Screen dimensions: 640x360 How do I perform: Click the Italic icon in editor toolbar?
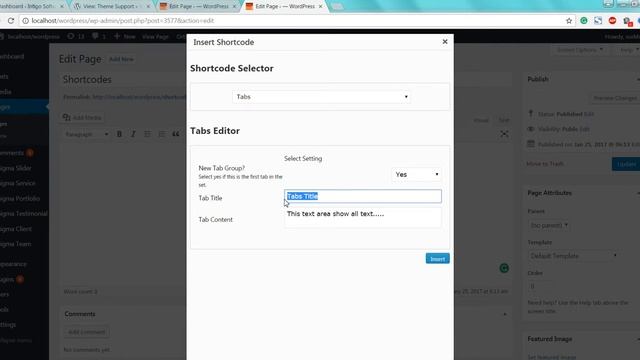(x=133, y=134)
